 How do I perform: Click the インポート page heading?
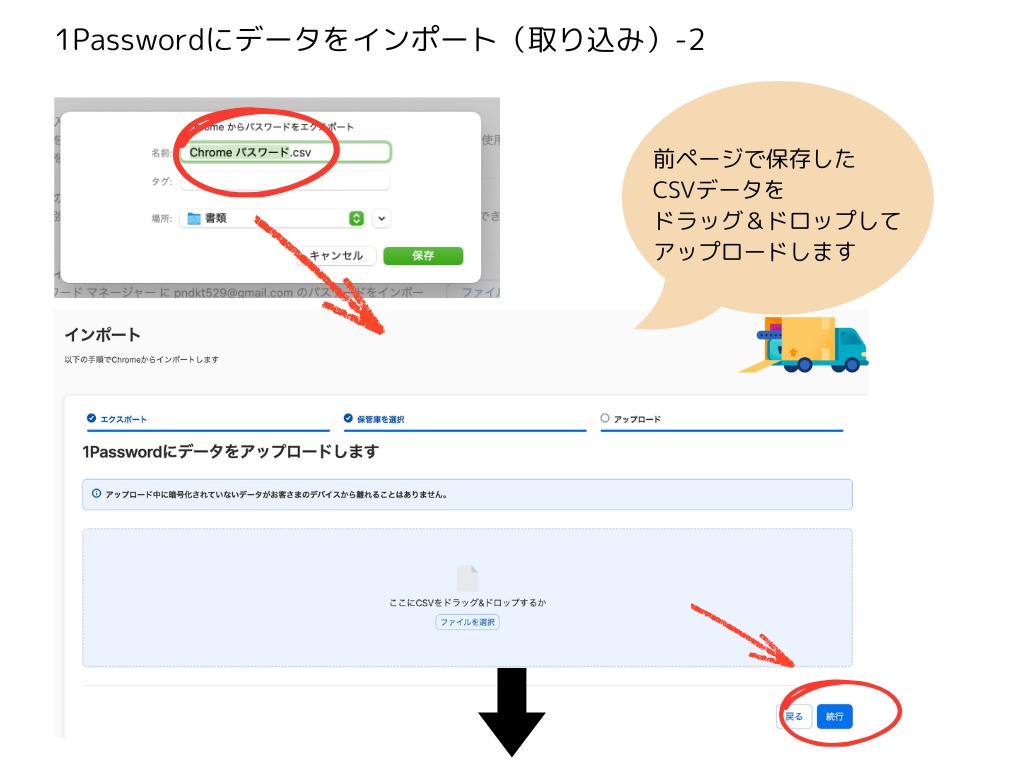[x=103, y=335]
